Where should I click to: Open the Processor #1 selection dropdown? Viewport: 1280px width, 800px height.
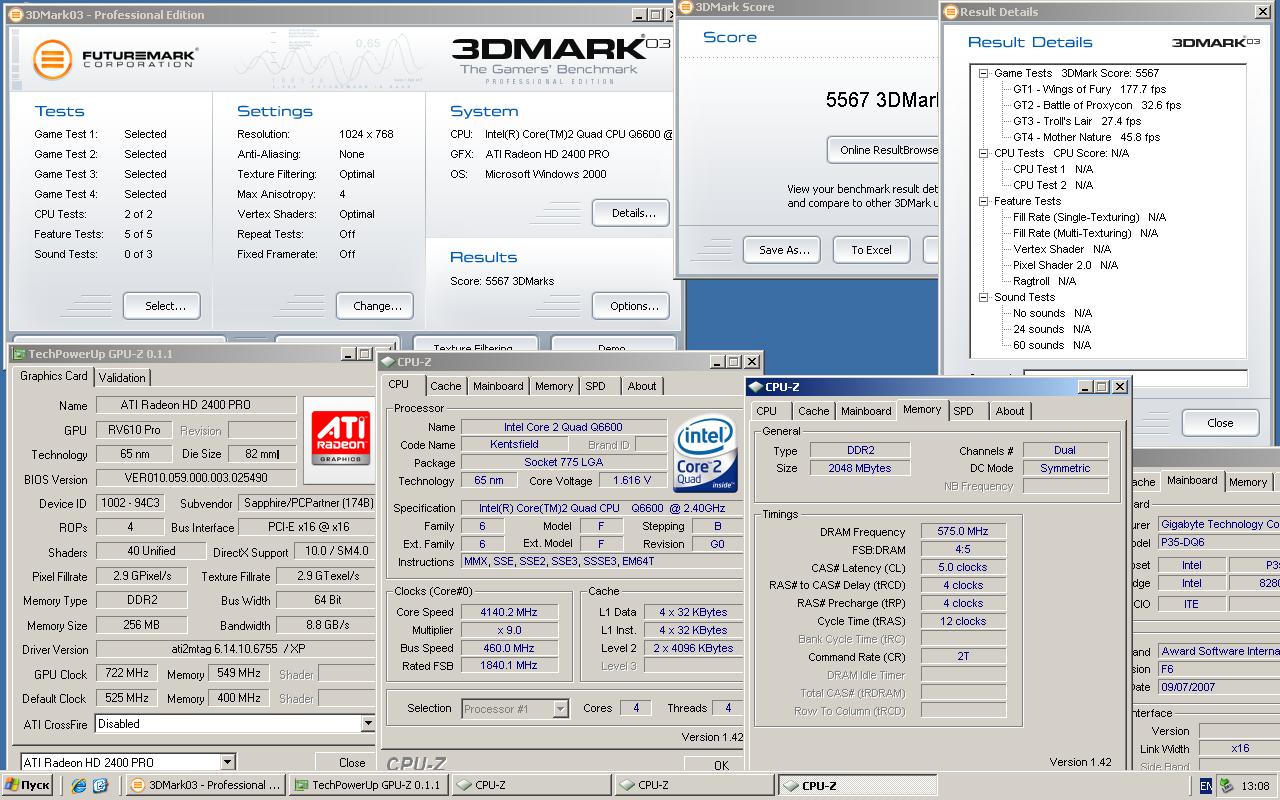(560, 709)
